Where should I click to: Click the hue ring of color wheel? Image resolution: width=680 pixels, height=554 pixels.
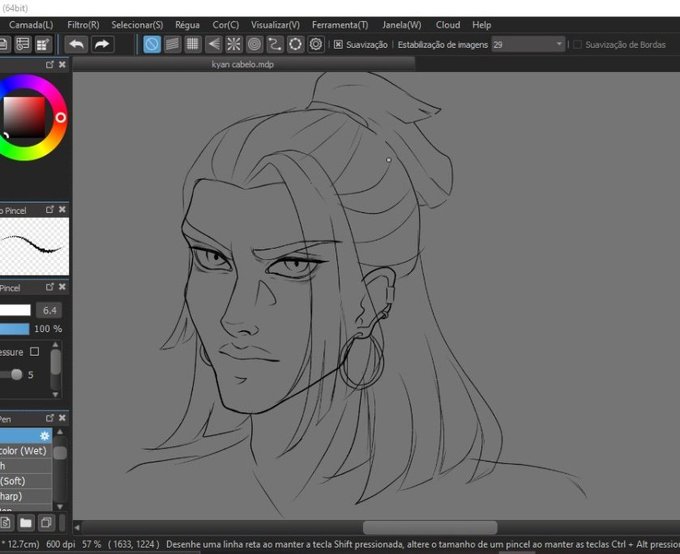(x=61, y=118)
